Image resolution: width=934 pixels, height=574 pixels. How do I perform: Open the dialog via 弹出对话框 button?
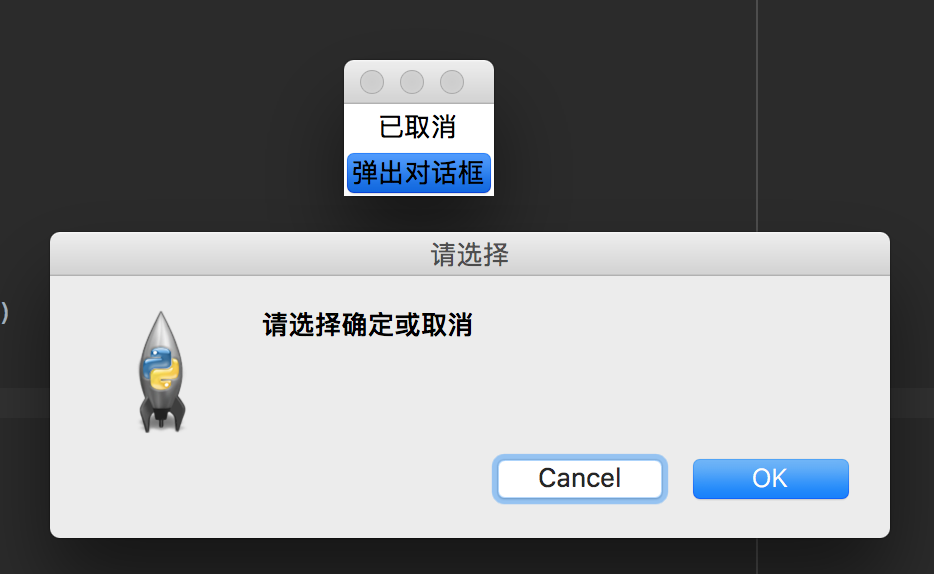tap(419, 173)
